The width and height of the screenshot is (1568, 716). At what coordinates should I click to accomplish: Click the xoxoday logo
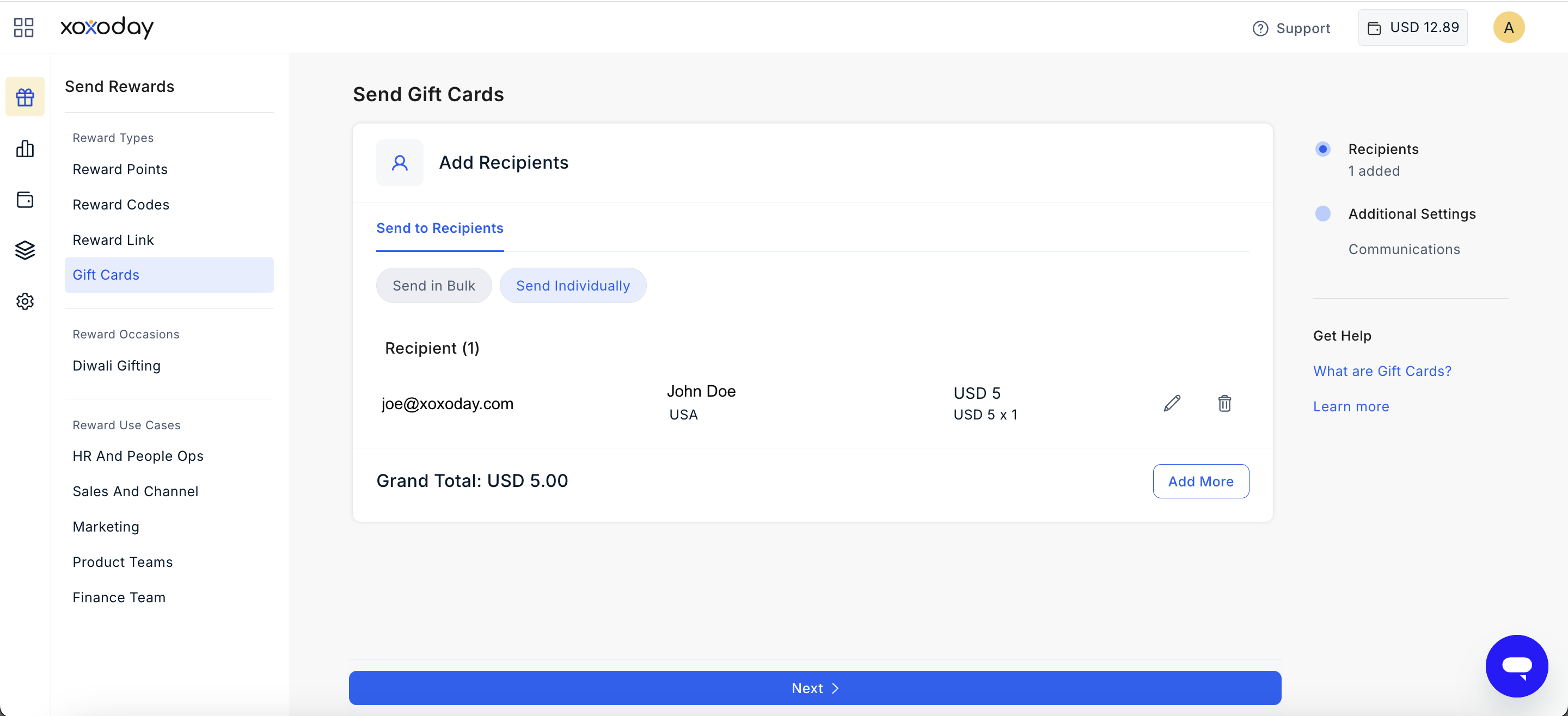107,27
